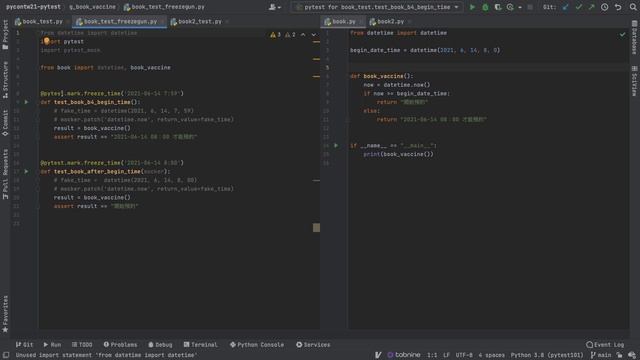The height and width of the screenshot is (360, 640).
Task: Open Services tool window
Action: tap(313, 345)
